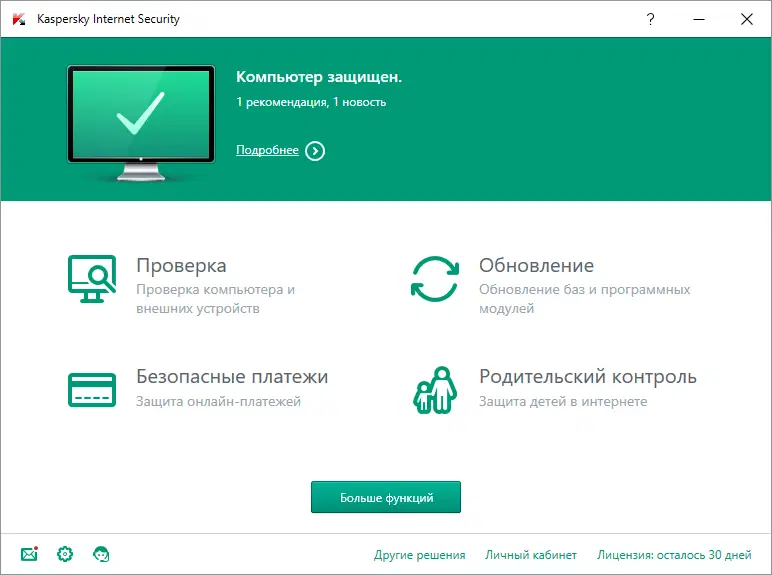The image size is (772, 575).
Task: Click the Защита детей в интернете description
Action: pos(563,402)
